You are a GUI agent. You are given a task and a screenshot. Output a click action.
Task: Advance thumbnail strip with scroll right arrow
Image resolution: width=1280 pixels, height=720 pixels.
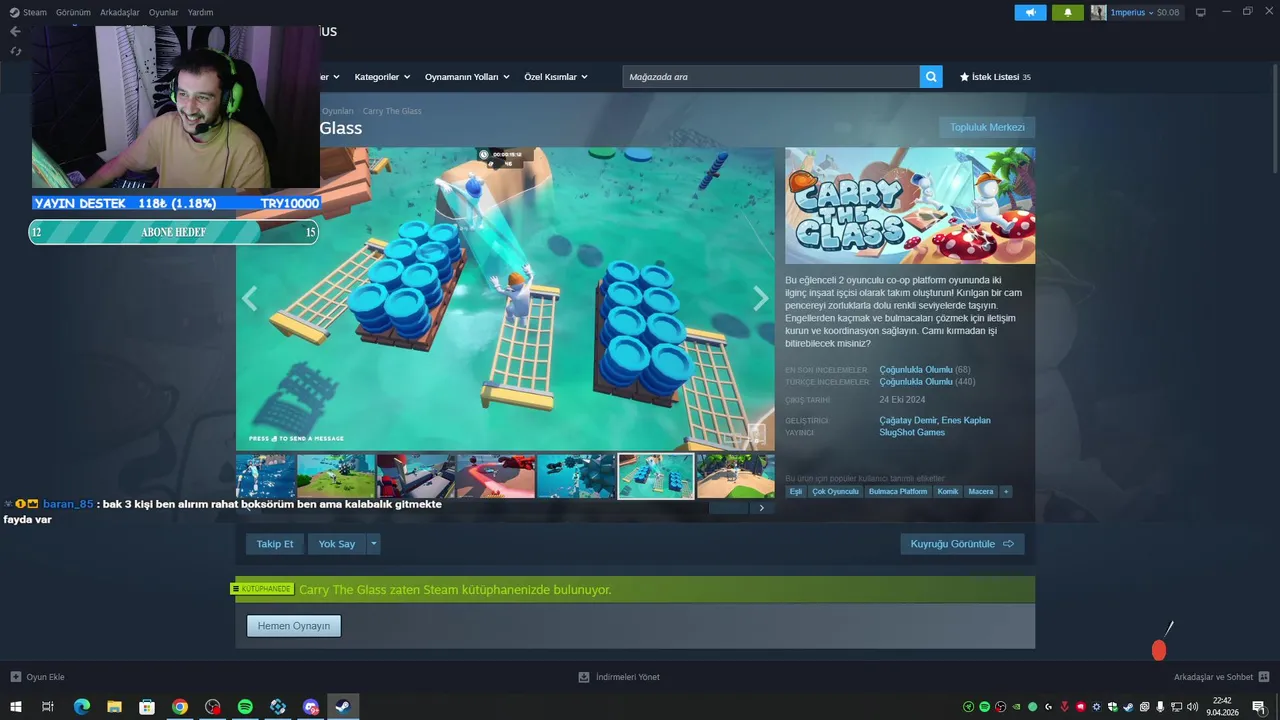(x=762, y=508)
